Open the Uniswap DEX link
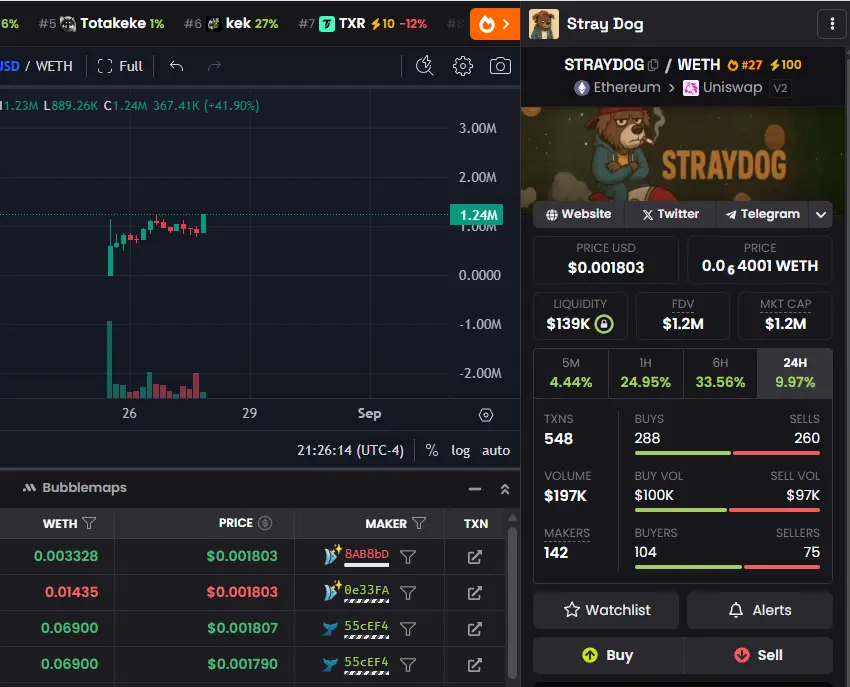The image size is (850, 687). 723,87
